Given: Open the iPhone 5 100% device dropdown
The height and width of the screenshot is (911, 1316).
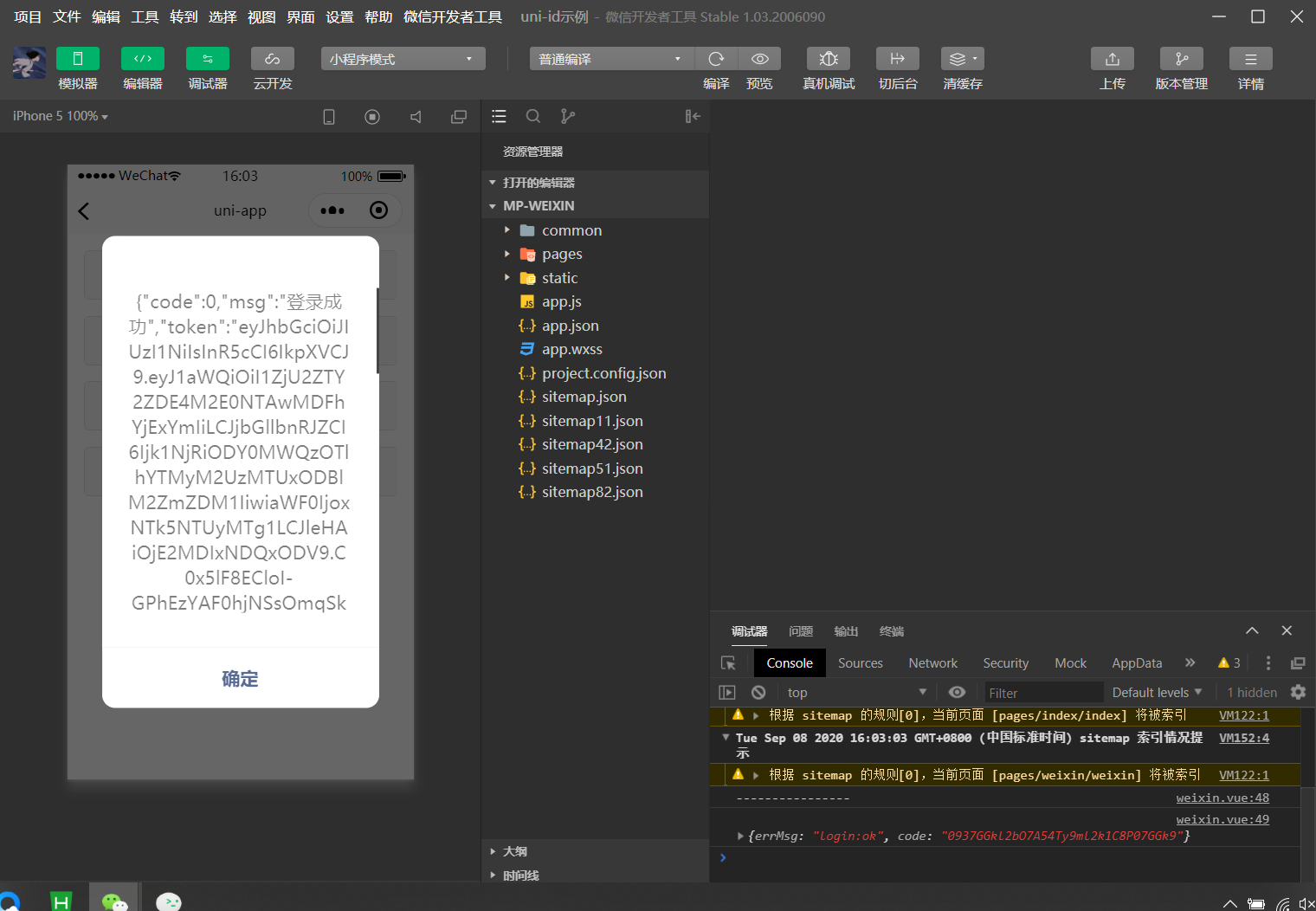Looking at the screenshot, I should click(60, 116).
